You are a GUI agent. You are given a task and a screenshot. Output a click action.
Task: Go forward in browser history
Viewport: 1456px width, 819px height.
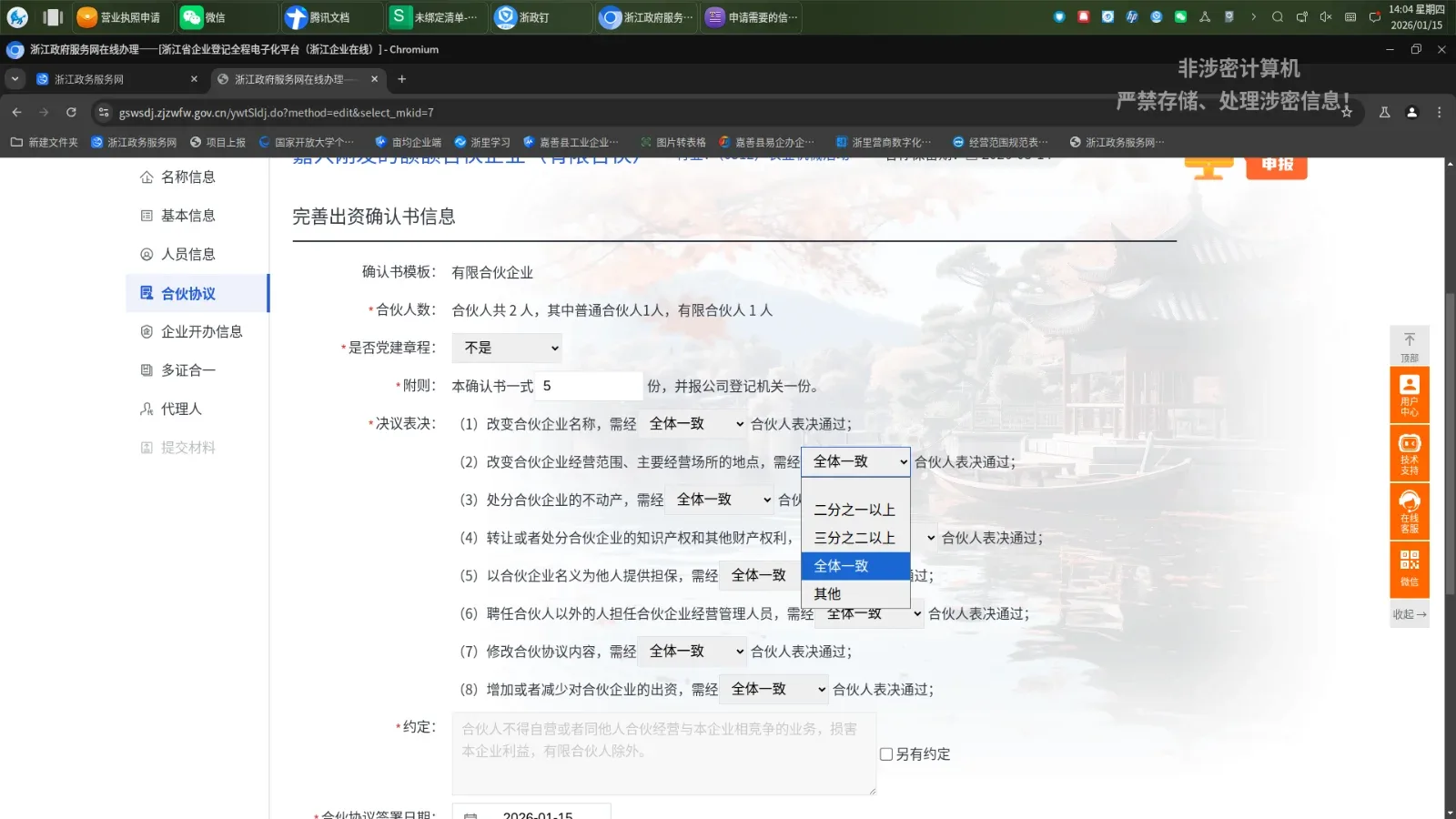coord(44,112)
